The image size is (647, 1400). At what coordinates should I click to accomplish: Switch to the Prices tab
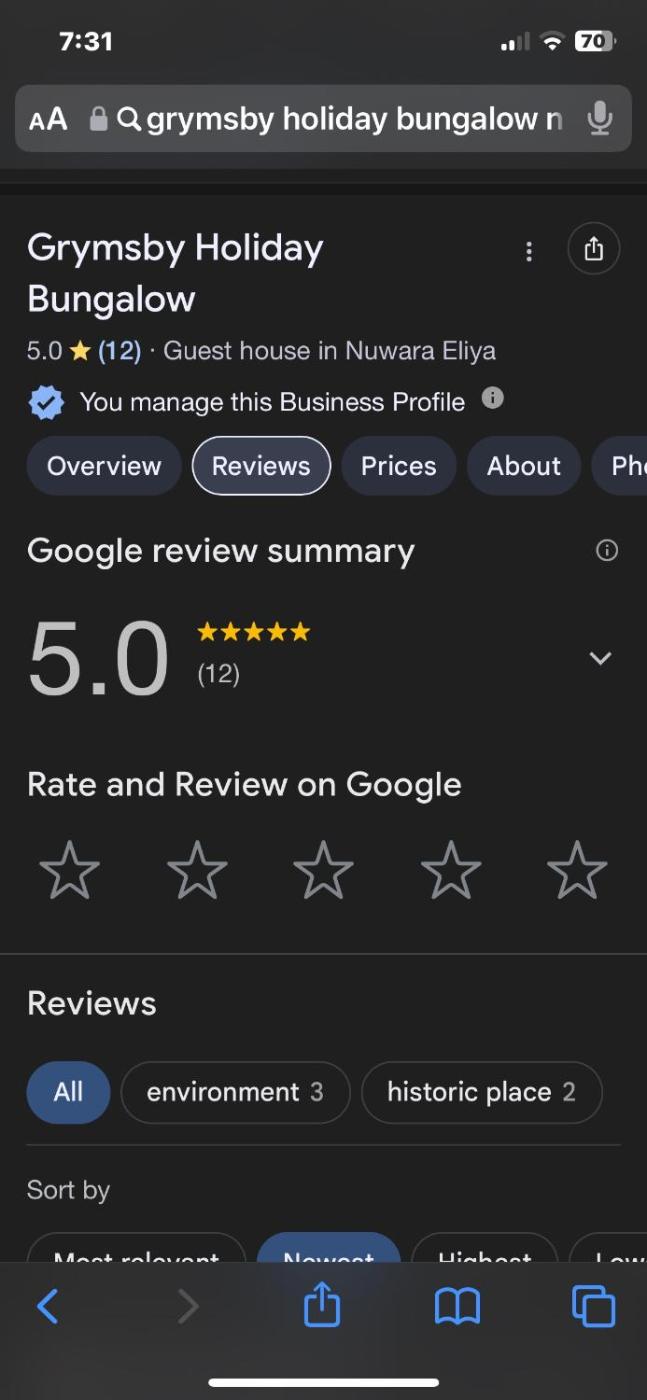(399, 466)
